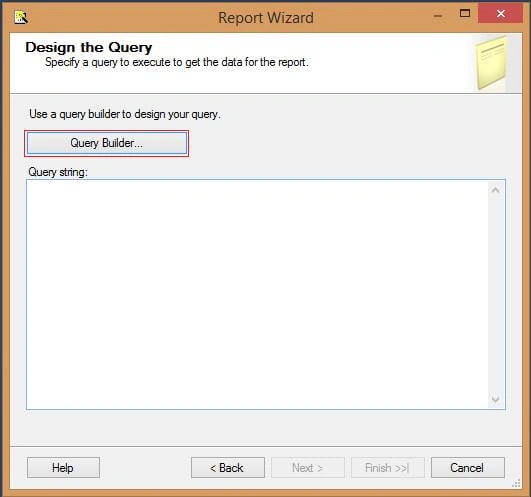Minimize the Report Wizard window
Screen dimensions: 531x497
[438, 16]
